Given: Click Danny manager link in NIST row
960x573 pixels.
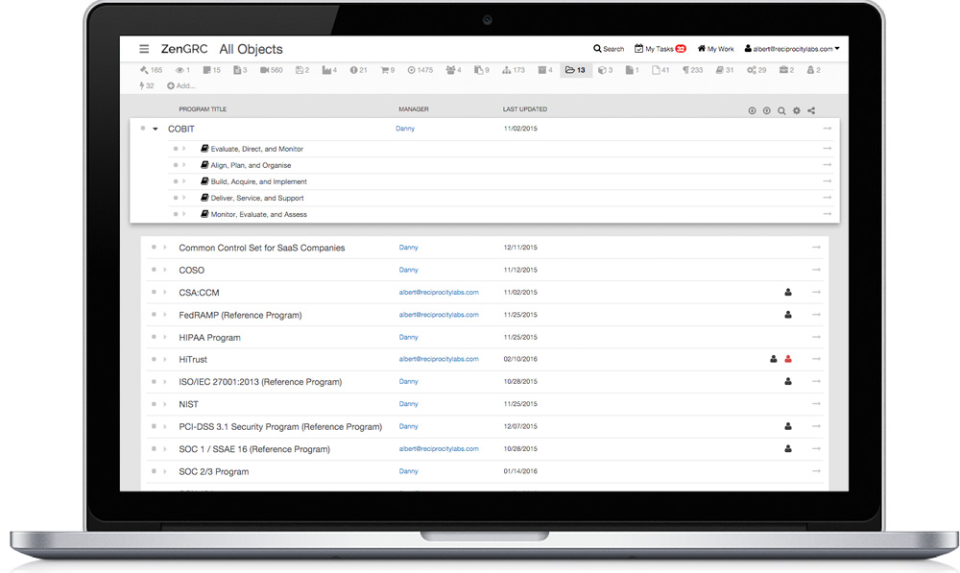Looking at the screenshot, I should coord(408,404).
